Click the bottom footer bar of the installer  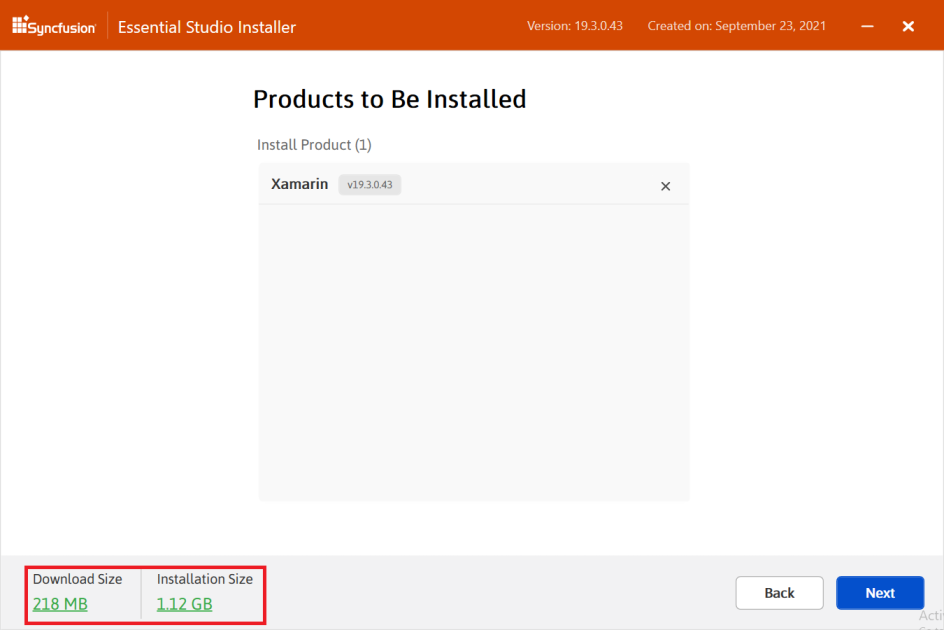[x=470, y=592]
